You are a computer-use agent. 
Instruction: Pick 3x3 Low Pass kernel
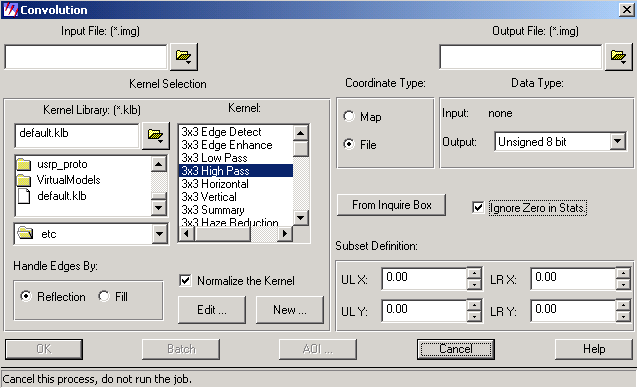tap(236, 158)
